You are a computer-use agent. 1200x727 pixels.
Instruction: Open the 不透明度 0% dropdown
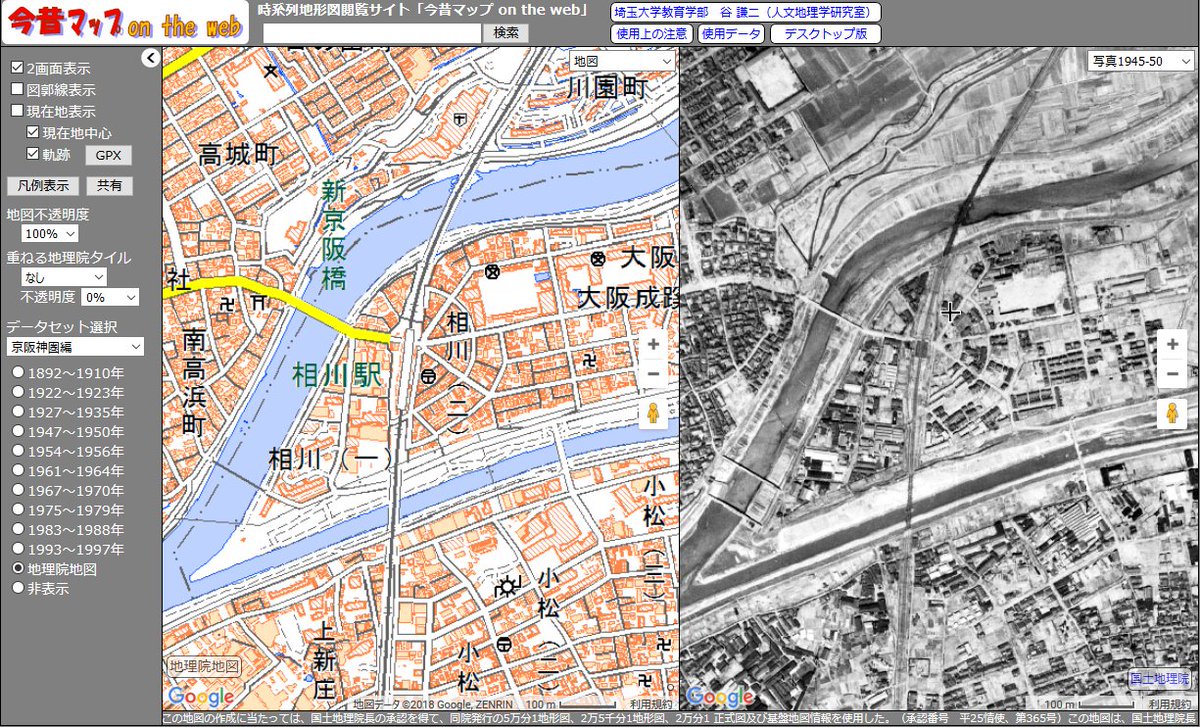point(110,297)
